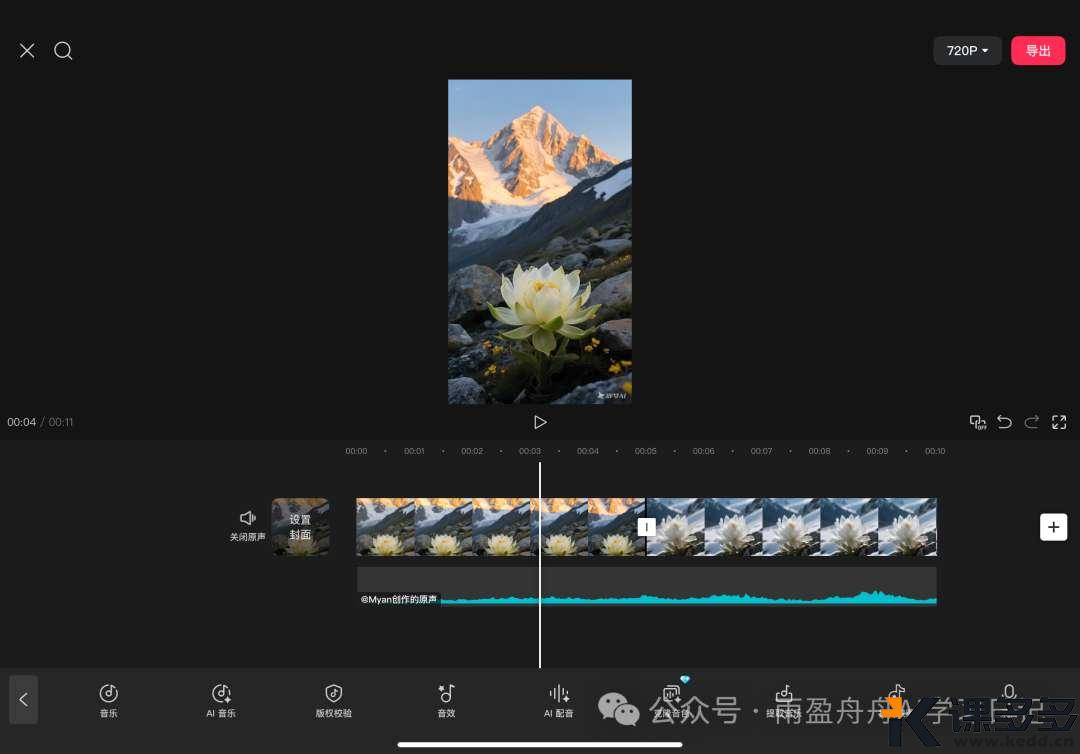The height and width of the screenshot is (754, 1080).
Task: Open the 音乐 music tool
Action: coord(109,700)
